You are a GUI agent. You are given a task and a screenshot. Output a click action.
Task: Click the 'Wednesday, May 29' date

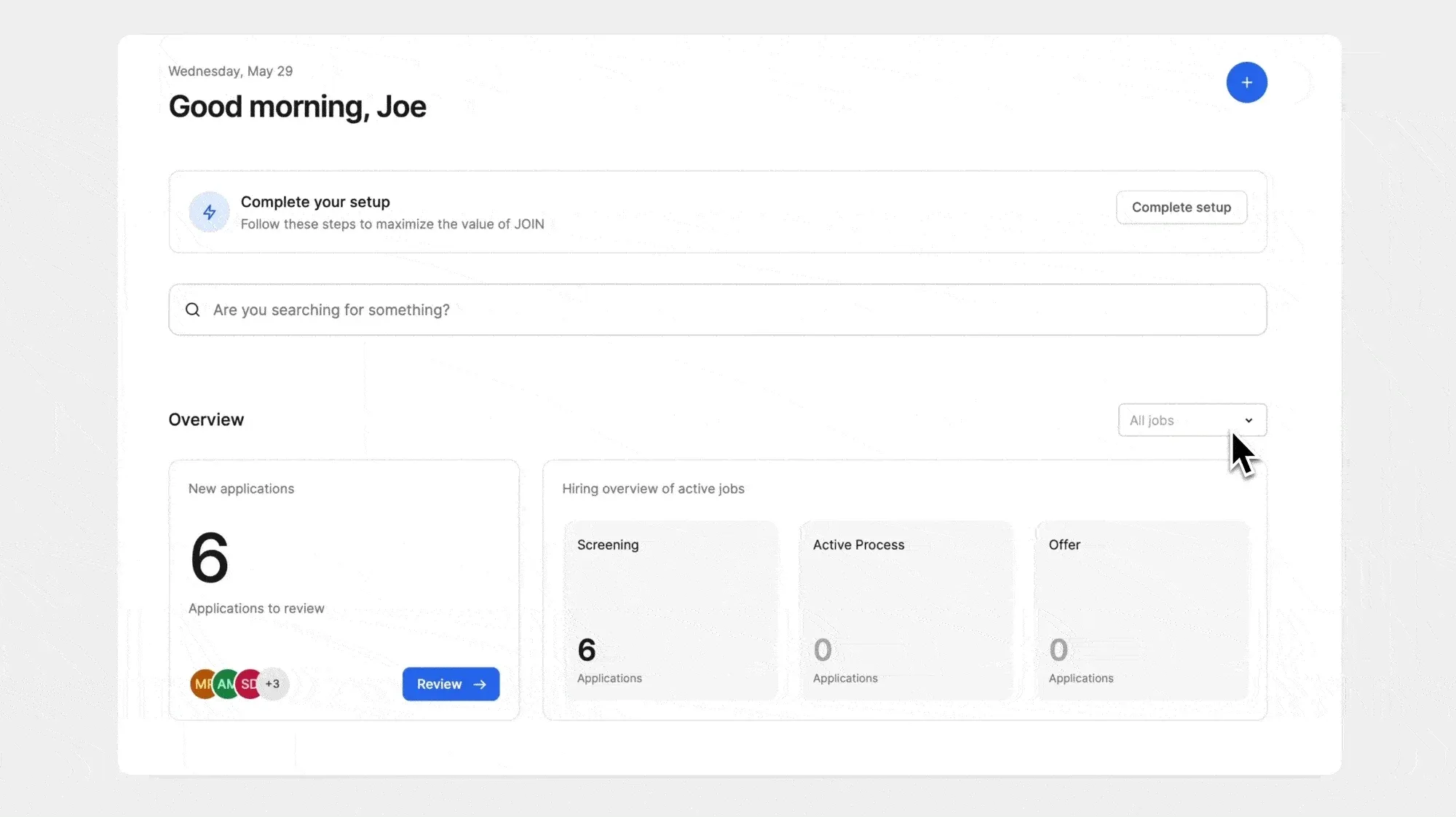coord(230,71)
